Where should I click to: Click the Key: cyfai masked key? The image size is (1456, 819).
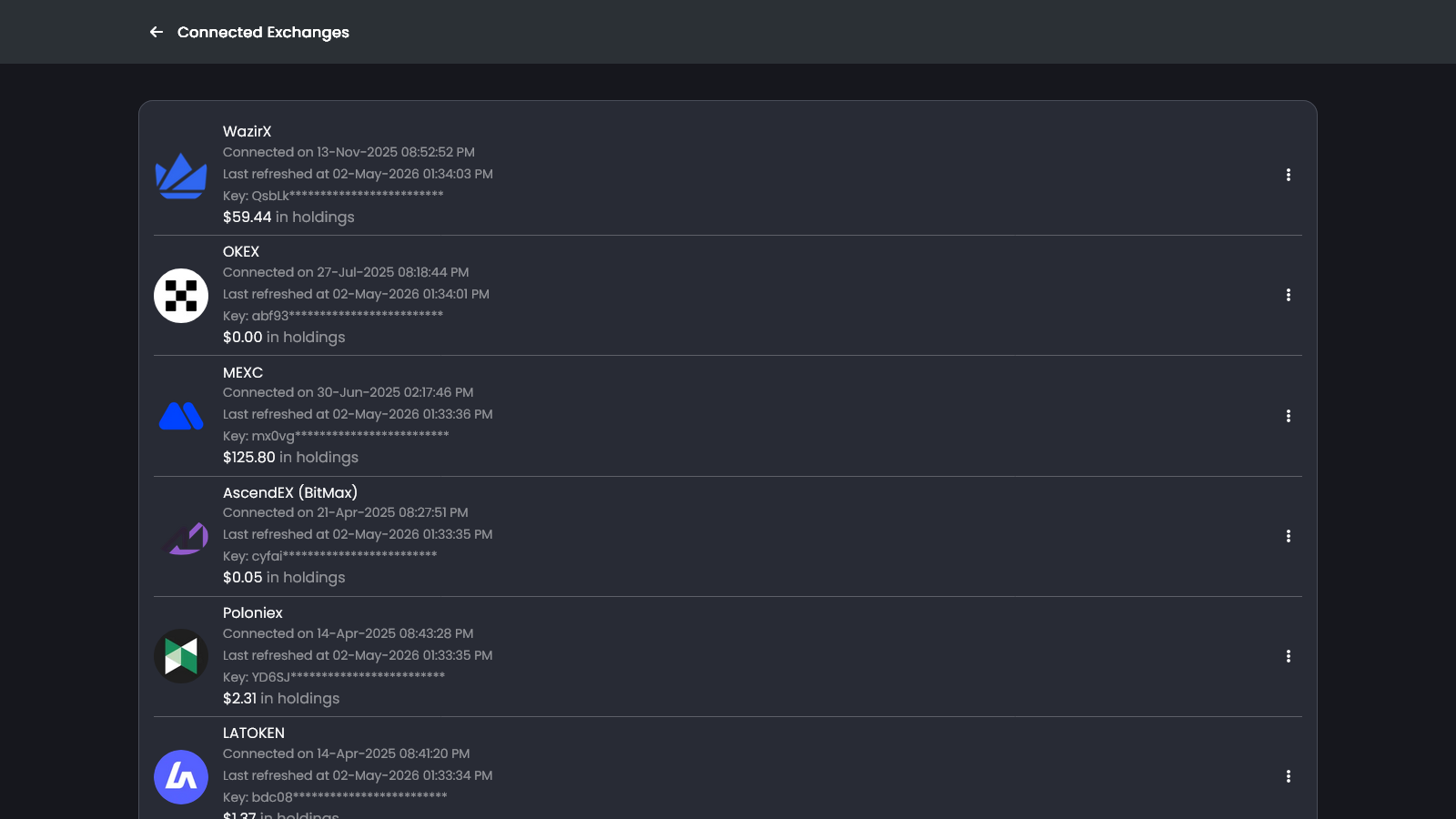tap(330, 556)
